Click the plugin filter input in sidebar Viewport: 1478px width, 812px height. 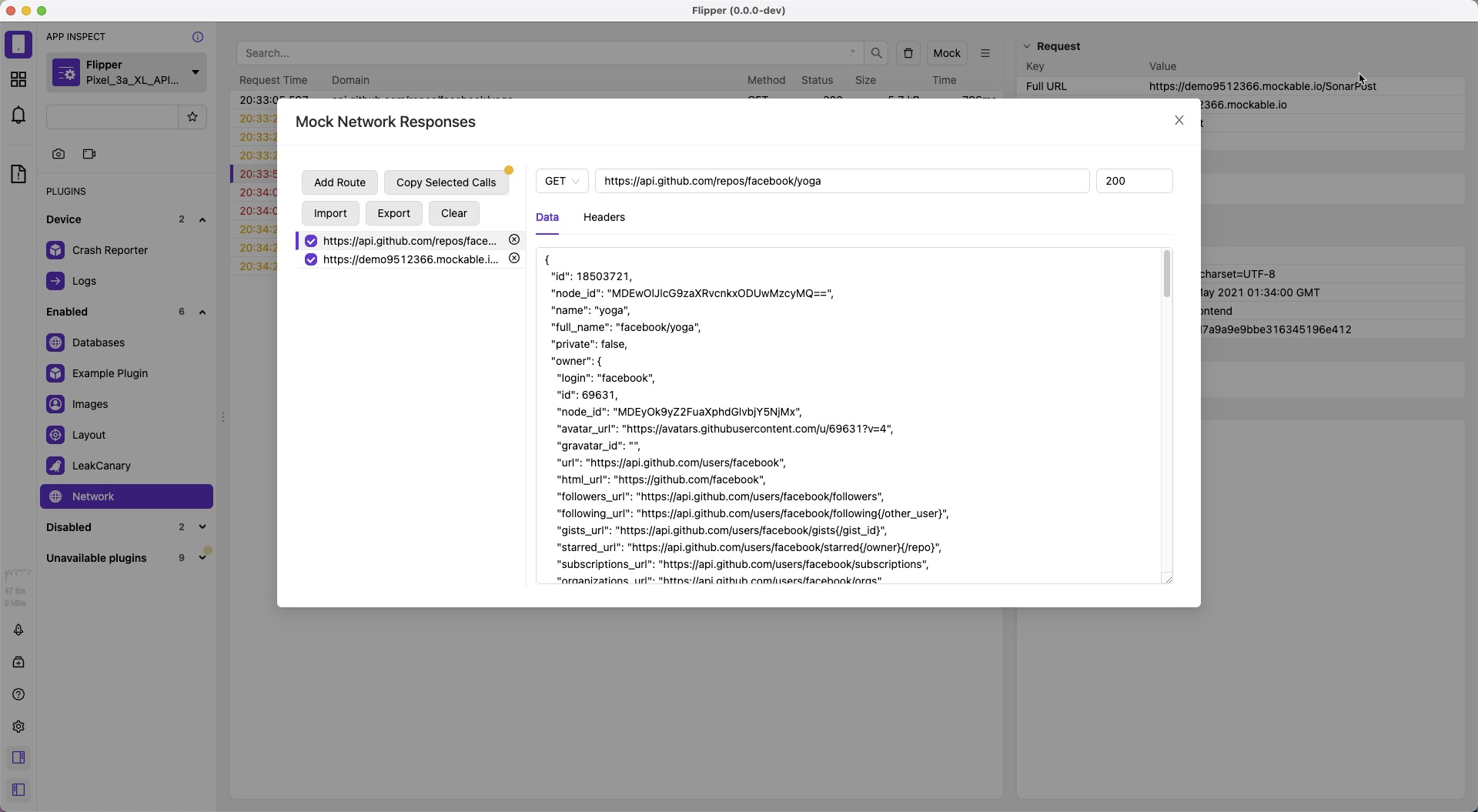(112, 117)
